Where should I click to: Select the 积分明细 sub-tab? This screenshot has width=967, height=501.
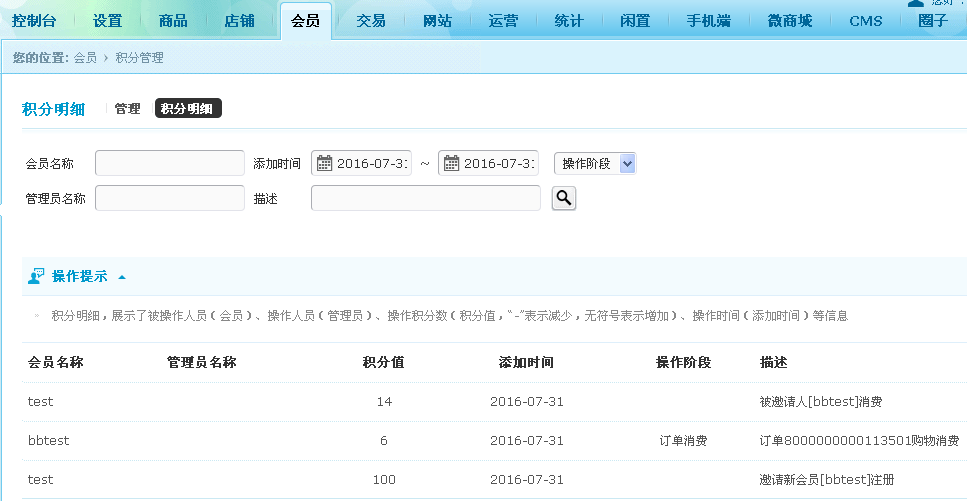coord(187,109)
